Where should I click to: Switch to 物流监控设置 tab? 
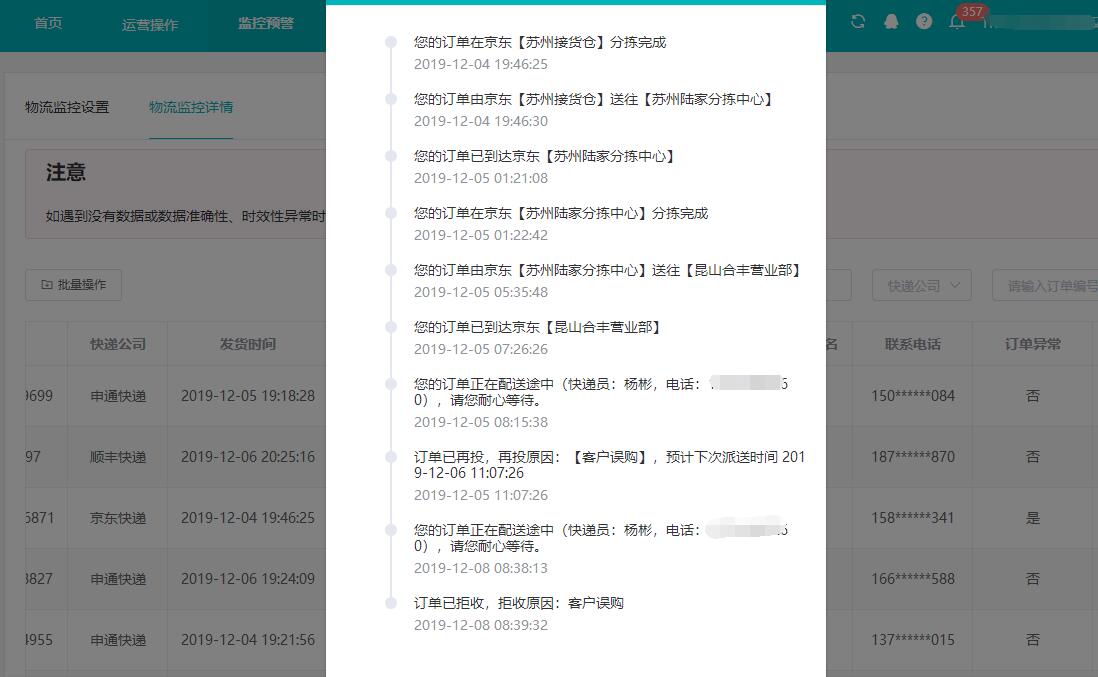point(67,107)
